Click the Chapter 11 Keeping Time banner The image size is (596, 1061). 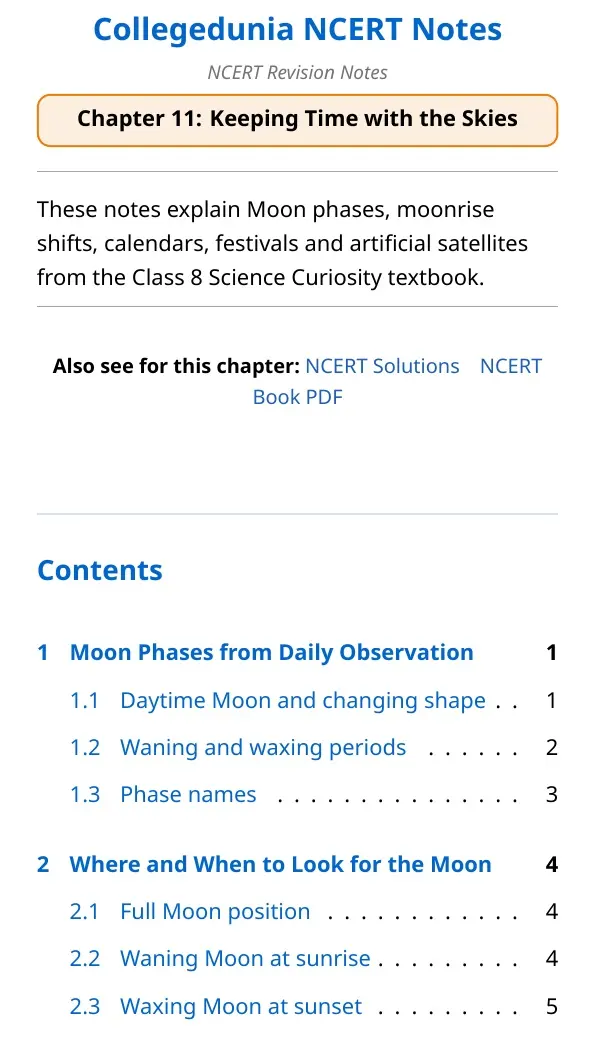point(298,120)
